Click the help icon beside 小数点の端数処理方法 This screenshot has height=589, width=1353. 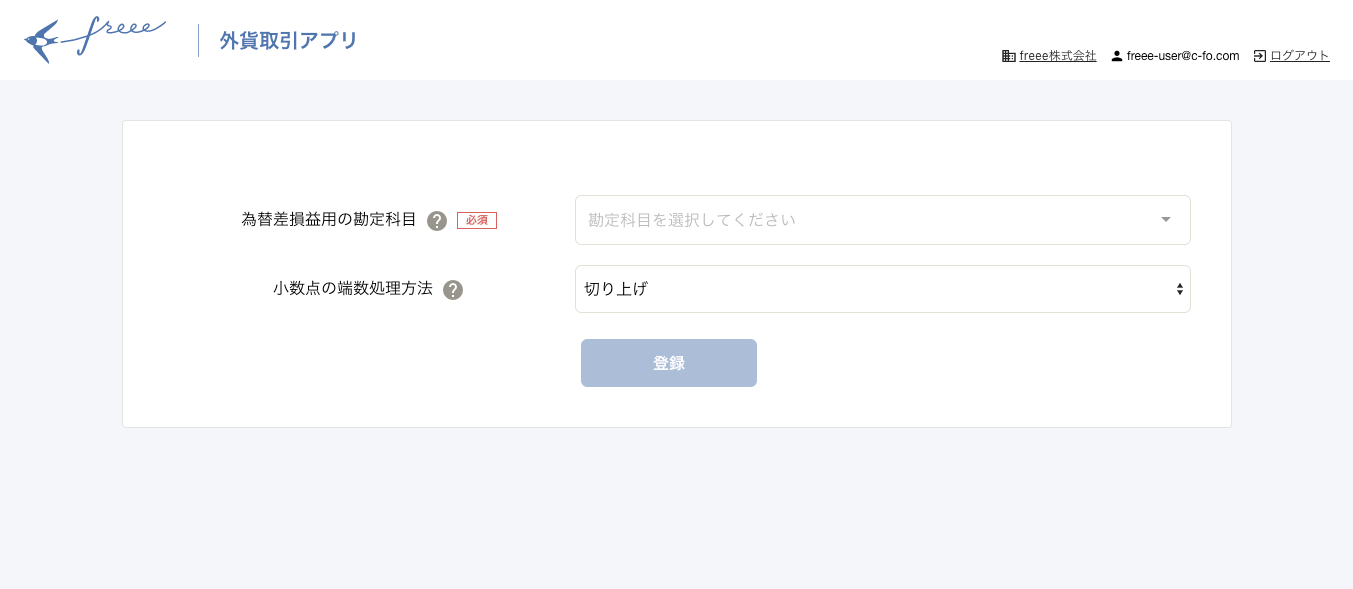click(x=453, y=290)
